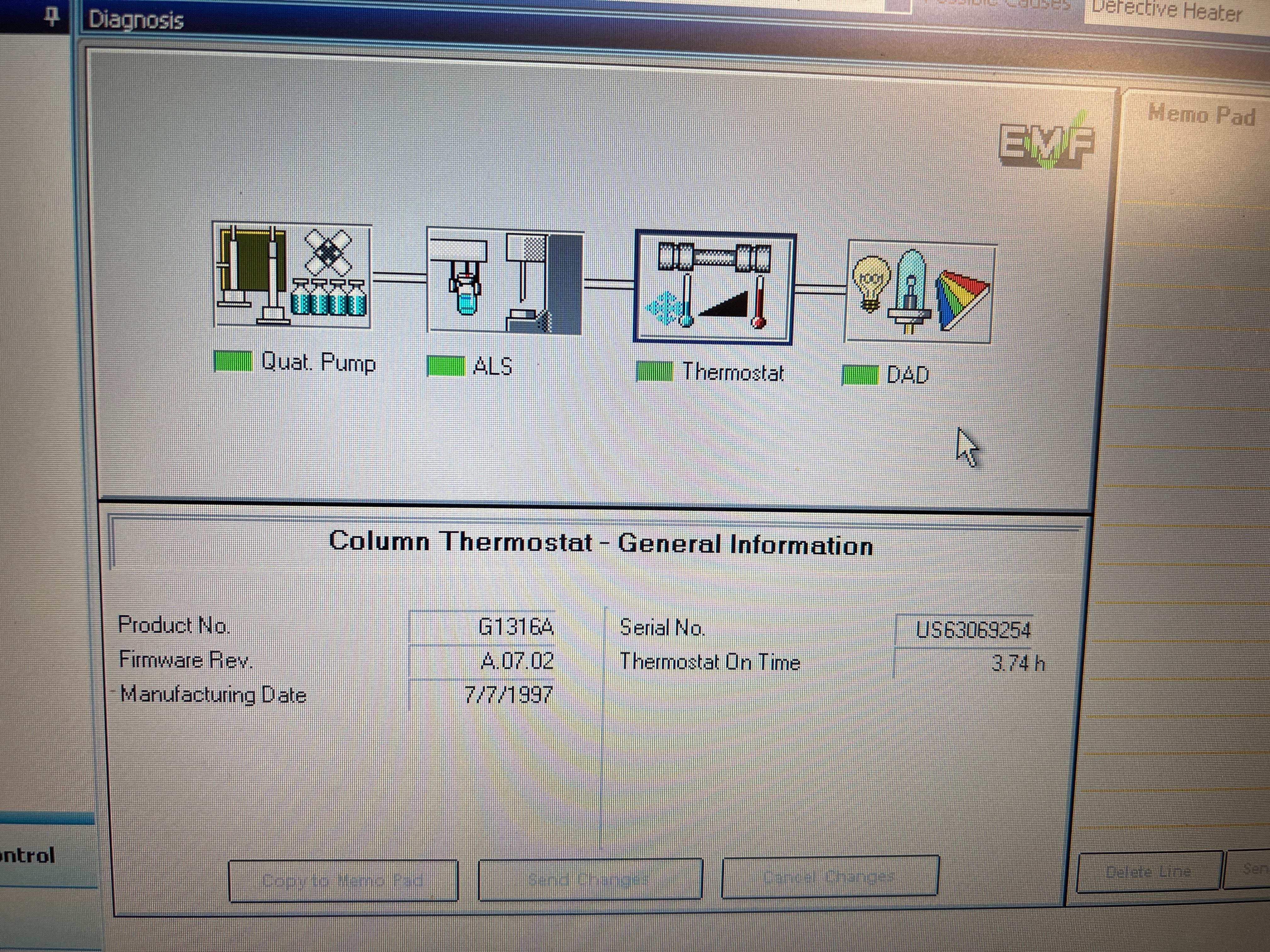Click the Manufacturing Date label
The image size is (1270, 952).
point(213,694)
